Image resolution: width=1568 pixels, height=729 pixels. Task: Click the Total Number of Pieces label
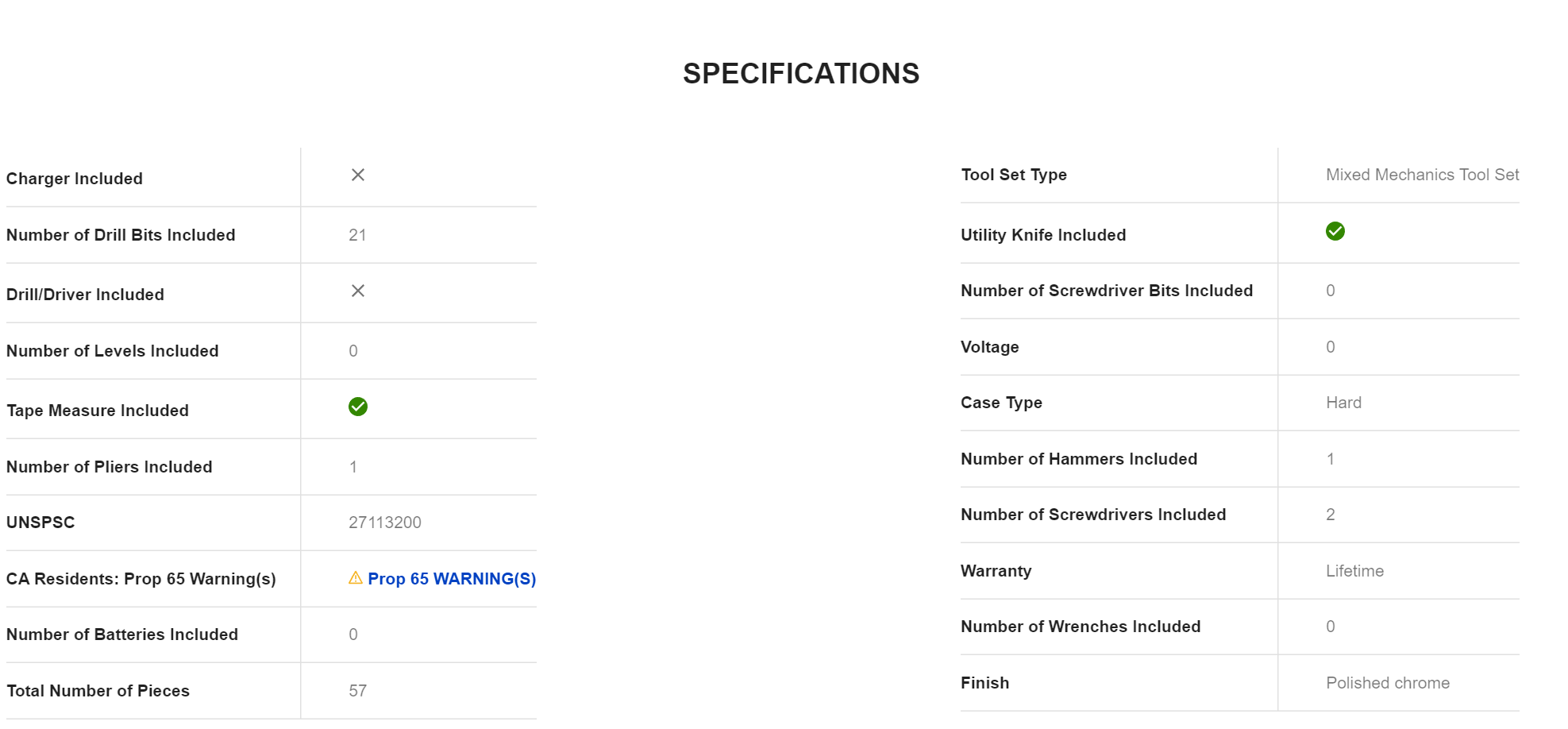[x=98, y=691]
